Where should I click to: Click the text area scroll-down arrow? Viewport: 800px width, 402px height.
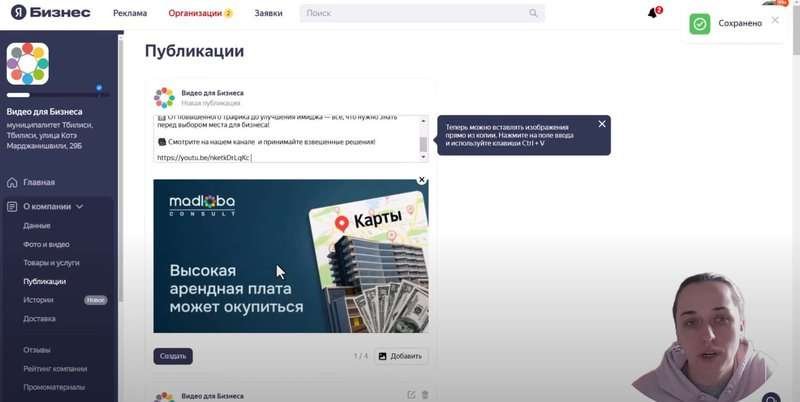(x=423, y=157)
